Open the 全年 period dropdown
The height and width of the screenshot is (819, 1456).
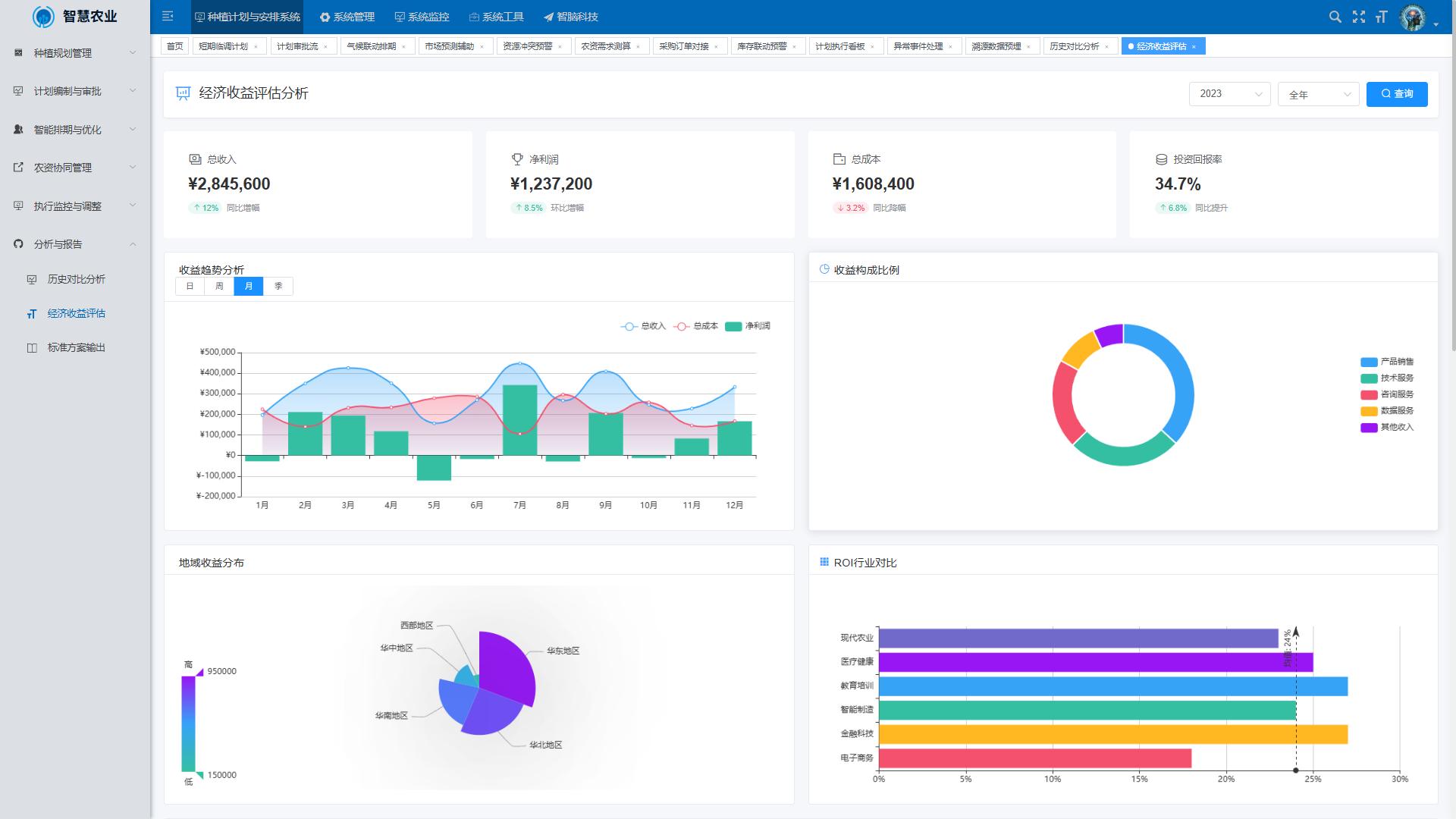coord(1318,94)
